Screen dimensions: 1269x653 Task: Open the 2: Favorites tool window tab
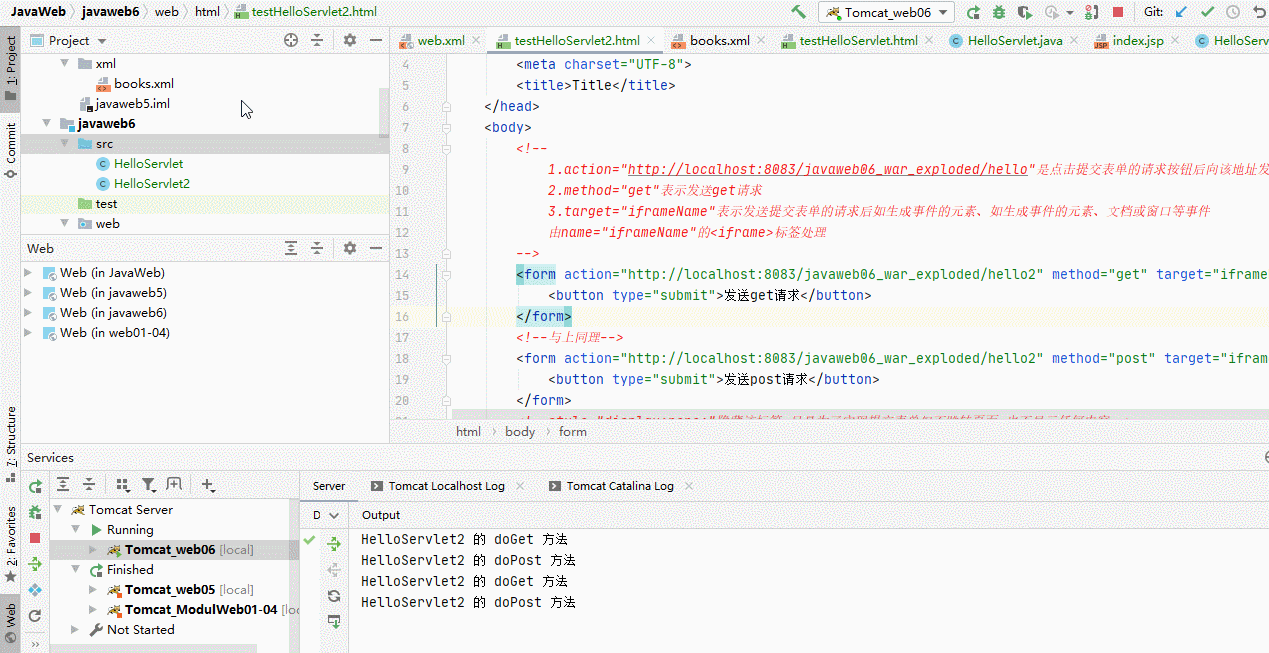(x=11, y=545)
